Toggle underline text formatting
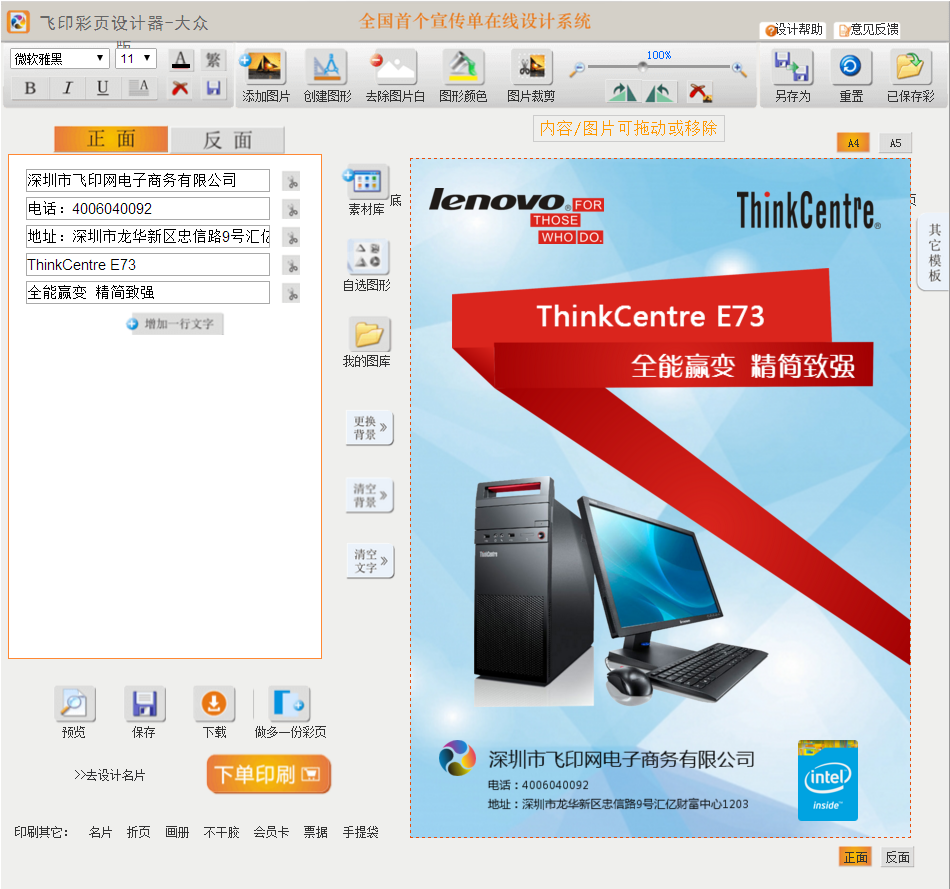The image size is (950, 889). pyautogui.click(x=103, y=88)
